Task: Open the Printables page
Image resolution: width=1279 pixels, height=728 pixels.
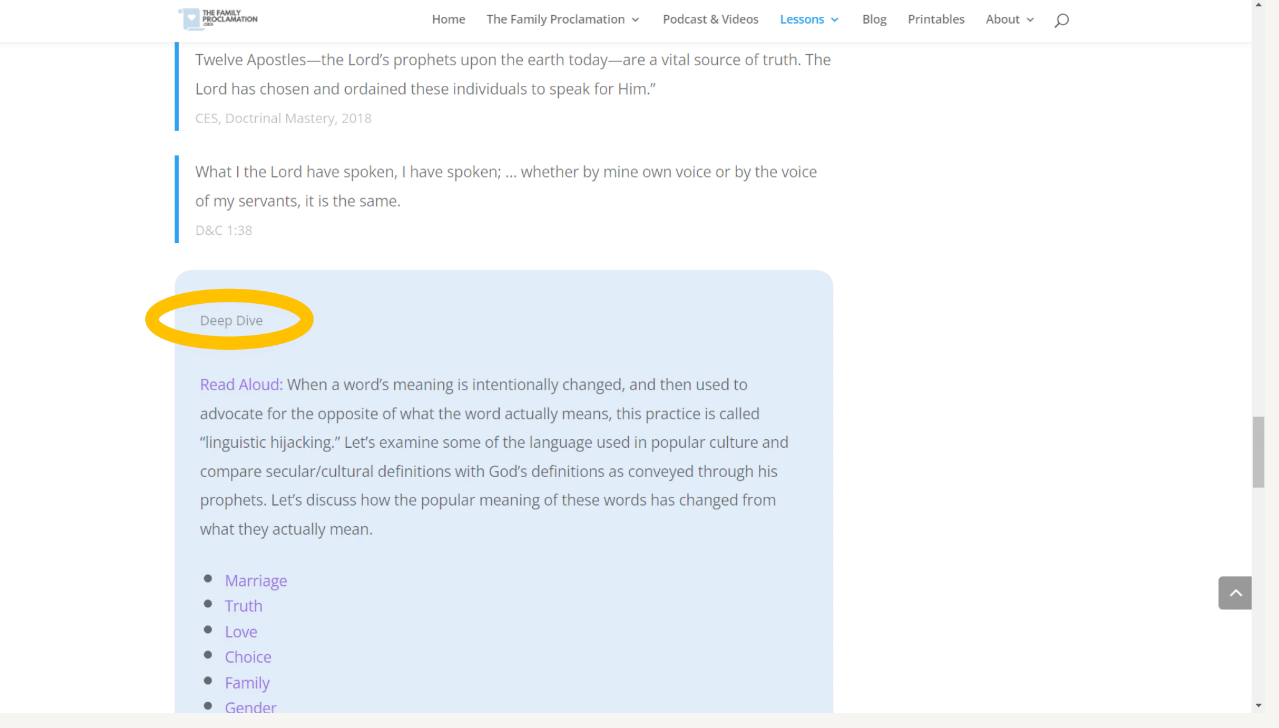Action: 936,19
